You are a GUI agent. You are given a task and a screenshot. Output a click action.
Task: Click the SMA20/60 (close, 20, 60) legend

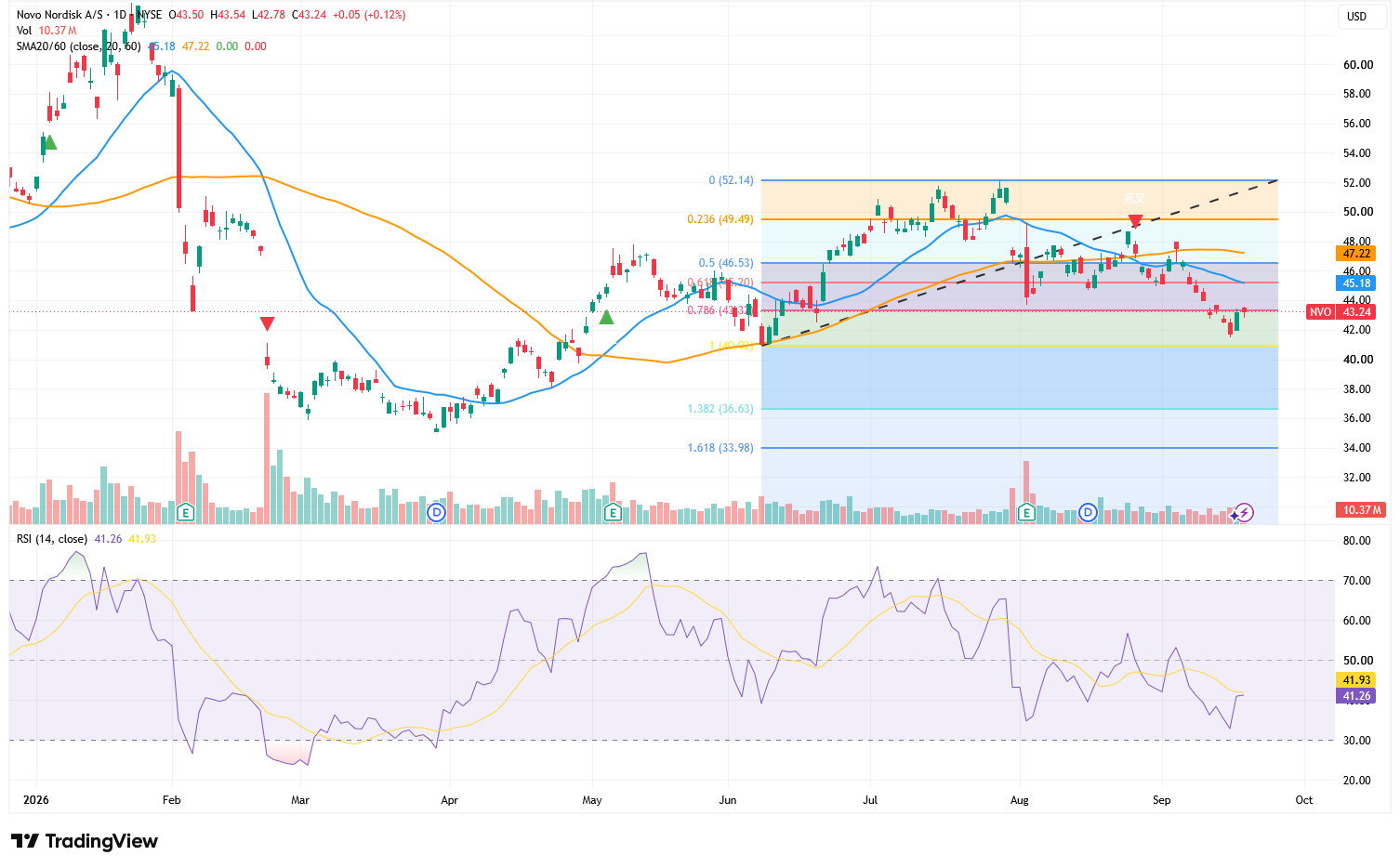coord(79,46)
